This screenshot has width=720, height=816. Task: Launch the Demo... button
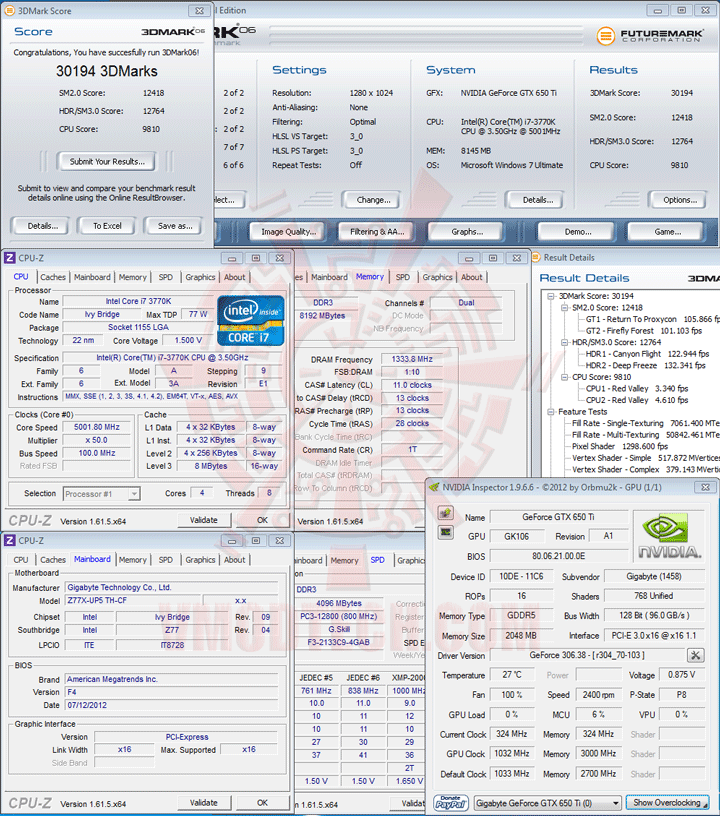coord(577,232)
